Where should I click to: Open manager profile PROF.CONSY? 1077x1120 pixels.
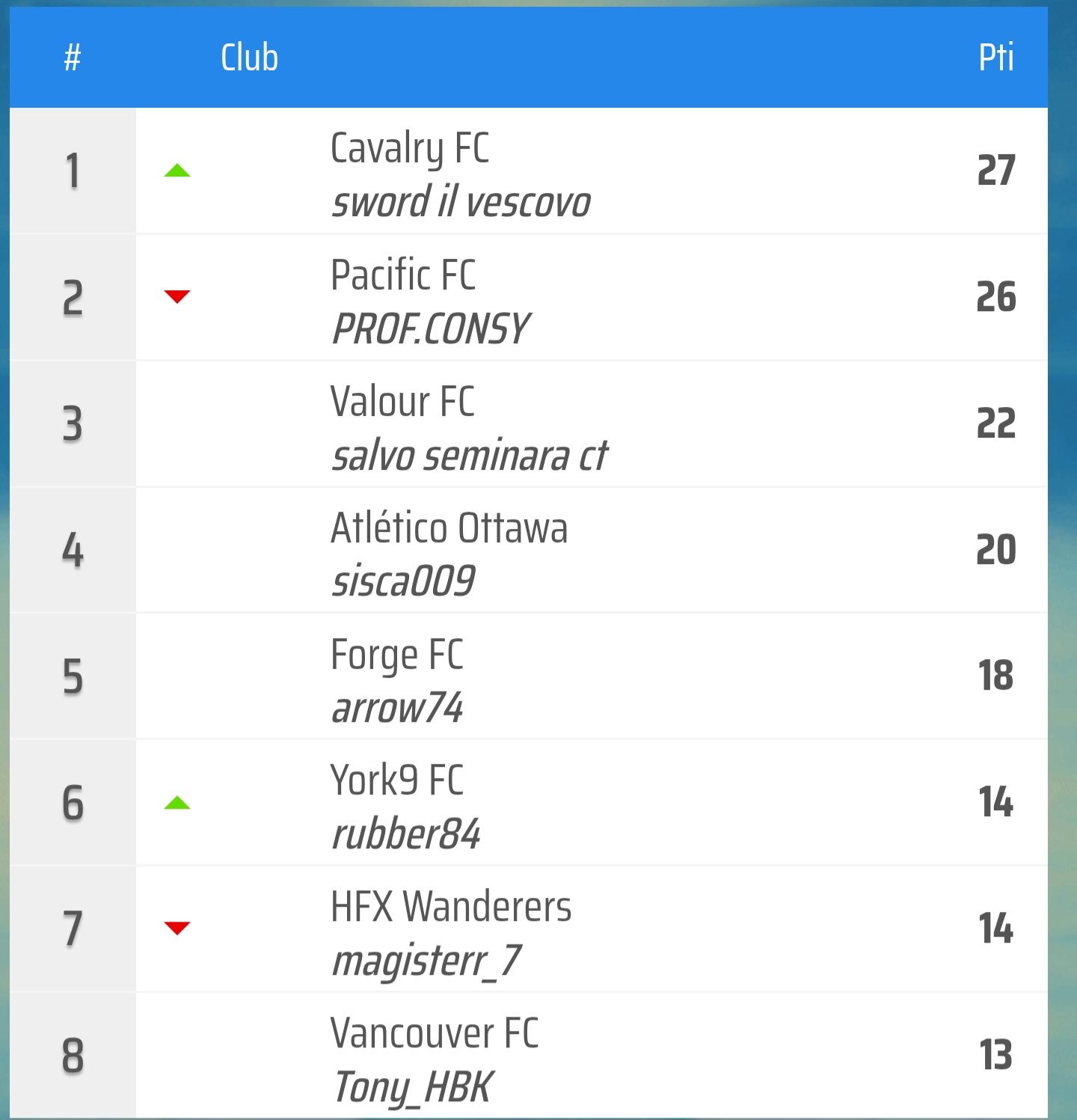point(430,329)
